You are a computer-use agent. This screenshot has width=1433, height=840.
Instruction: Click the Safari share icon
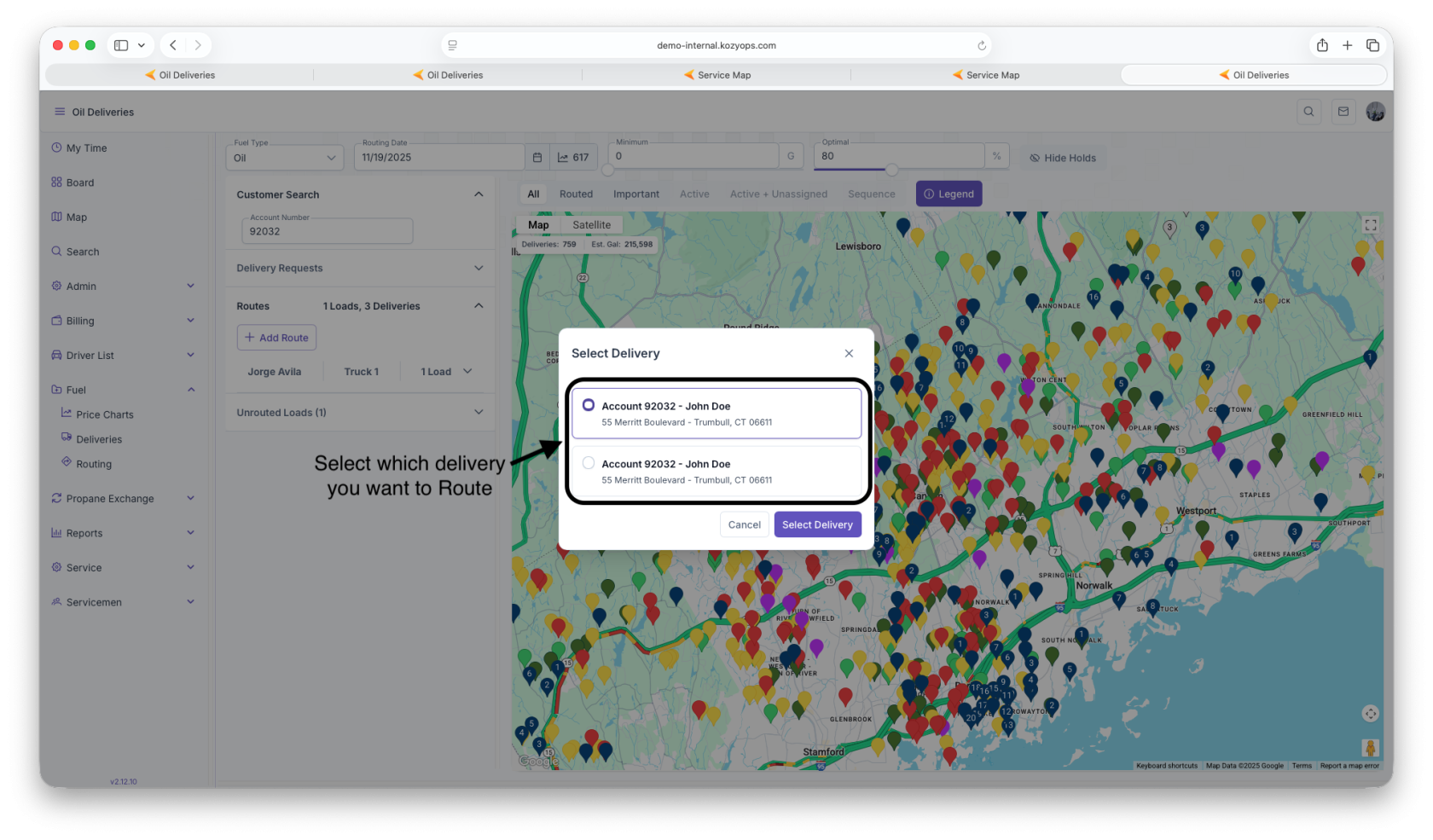pos(1322,45)
